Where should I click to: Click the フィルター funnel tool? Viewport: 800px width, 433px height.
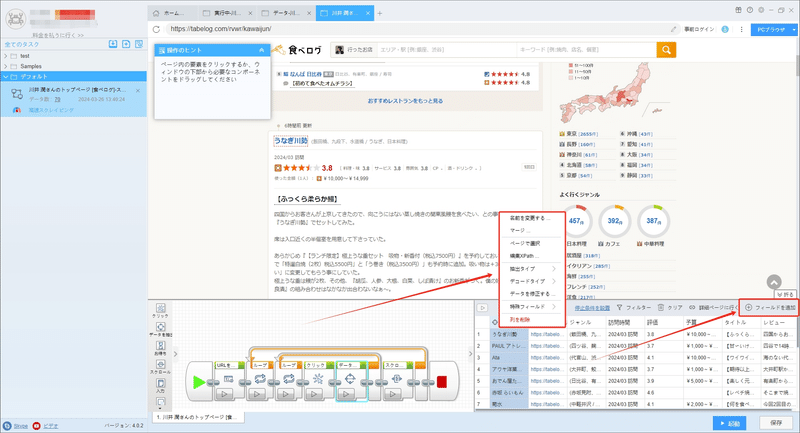(x=634, y=308)
